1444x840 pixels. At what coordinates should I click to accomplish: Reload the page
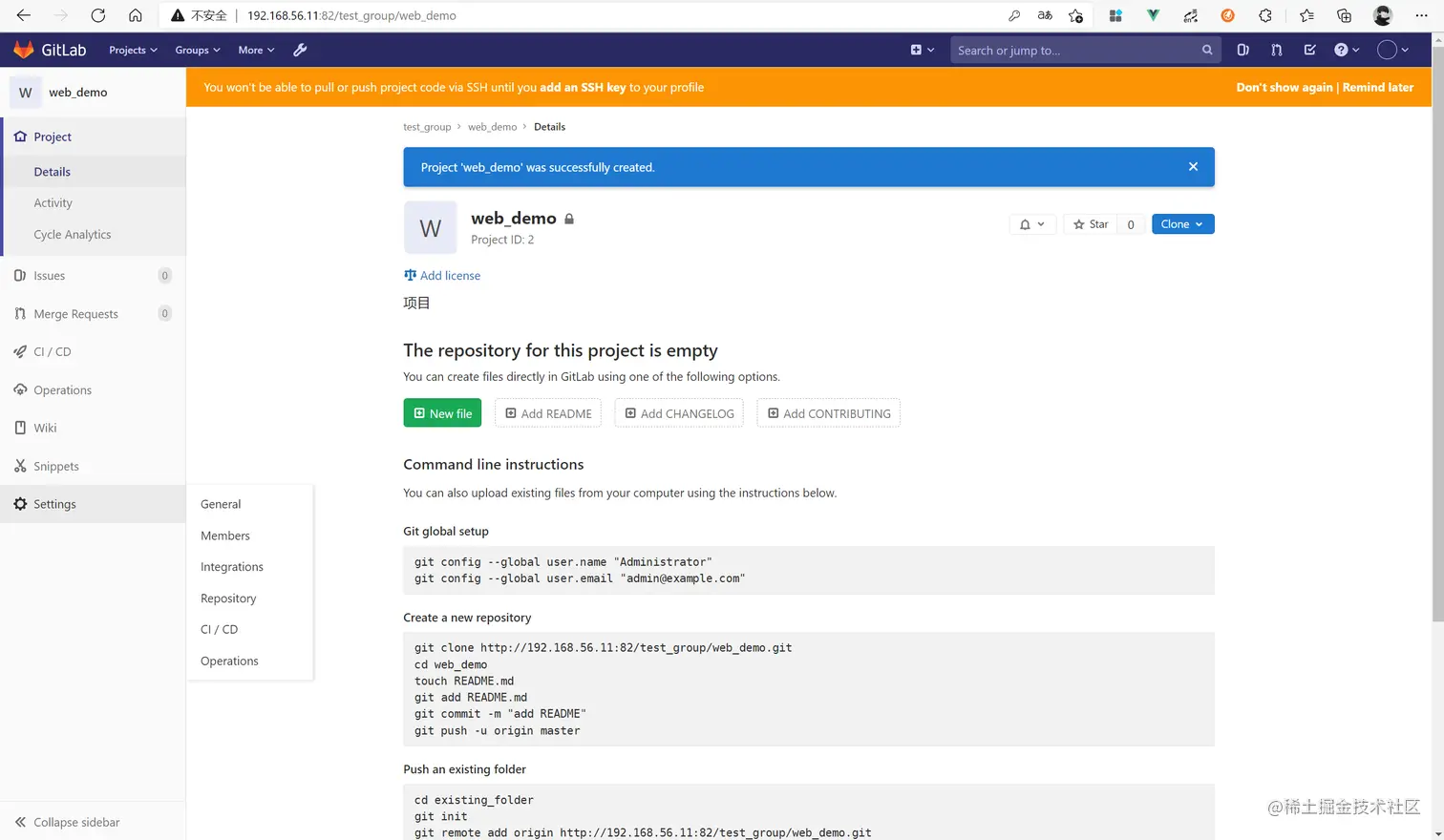coord(97,15)
